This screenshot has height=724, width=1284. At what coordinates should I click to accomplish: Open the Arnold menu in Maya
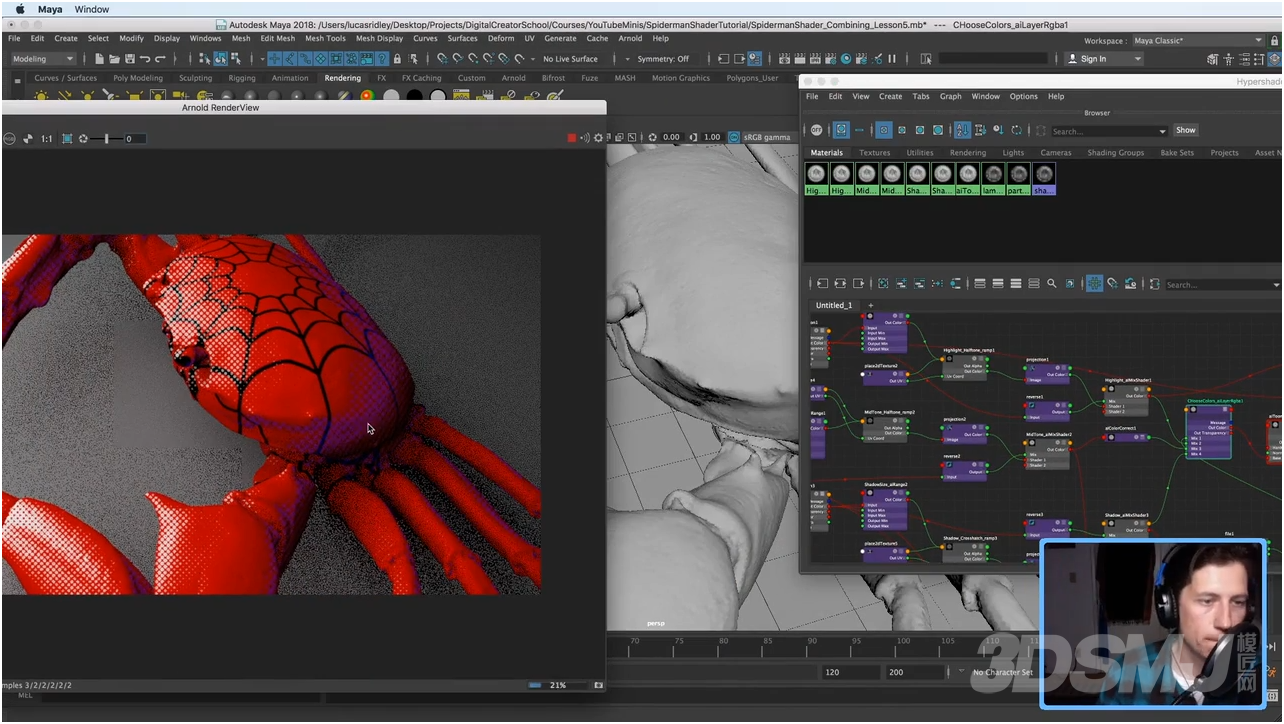pyautogui.click(x=630, y=38)
